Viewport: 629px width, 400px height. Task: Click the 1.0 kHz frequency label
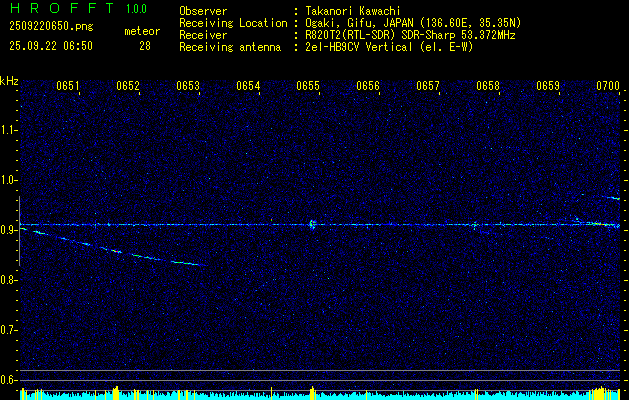pos(9,181)
